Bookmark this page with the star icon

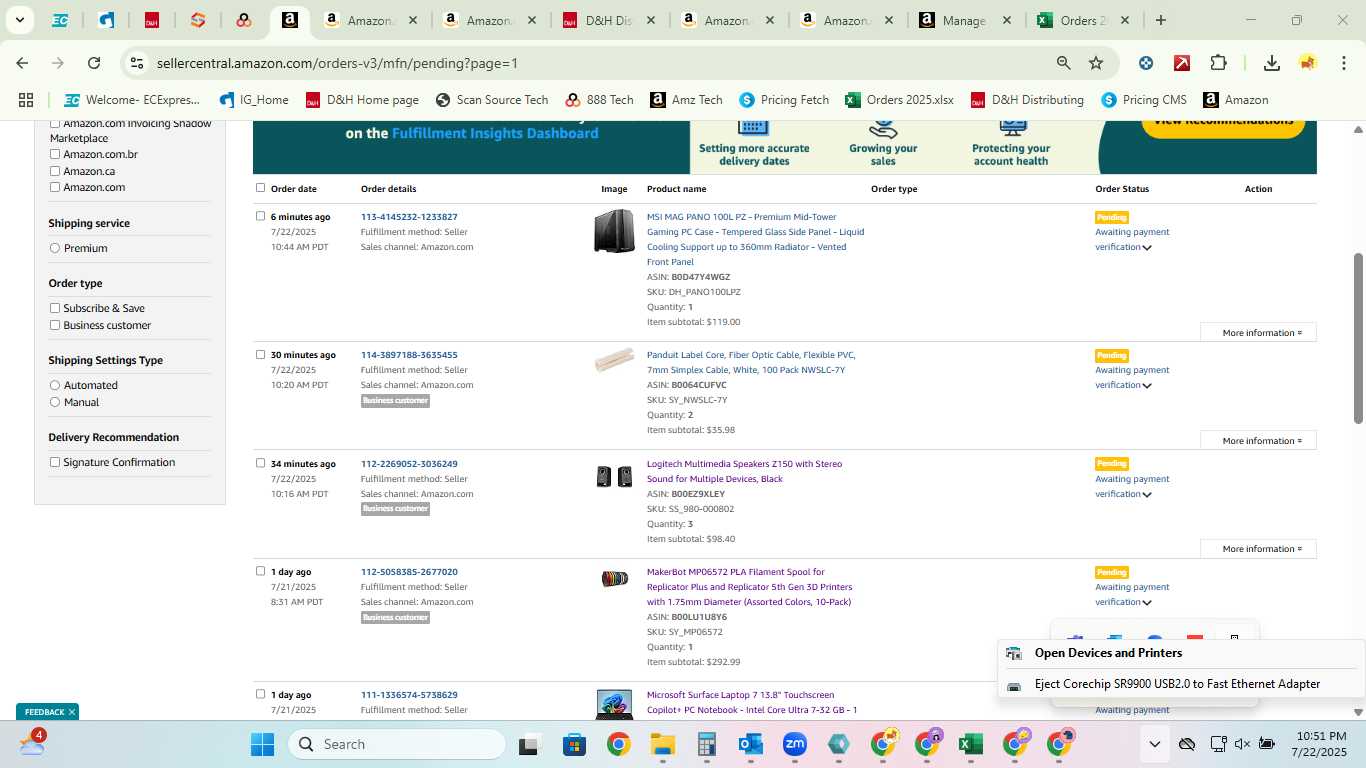click(1096, 63)
